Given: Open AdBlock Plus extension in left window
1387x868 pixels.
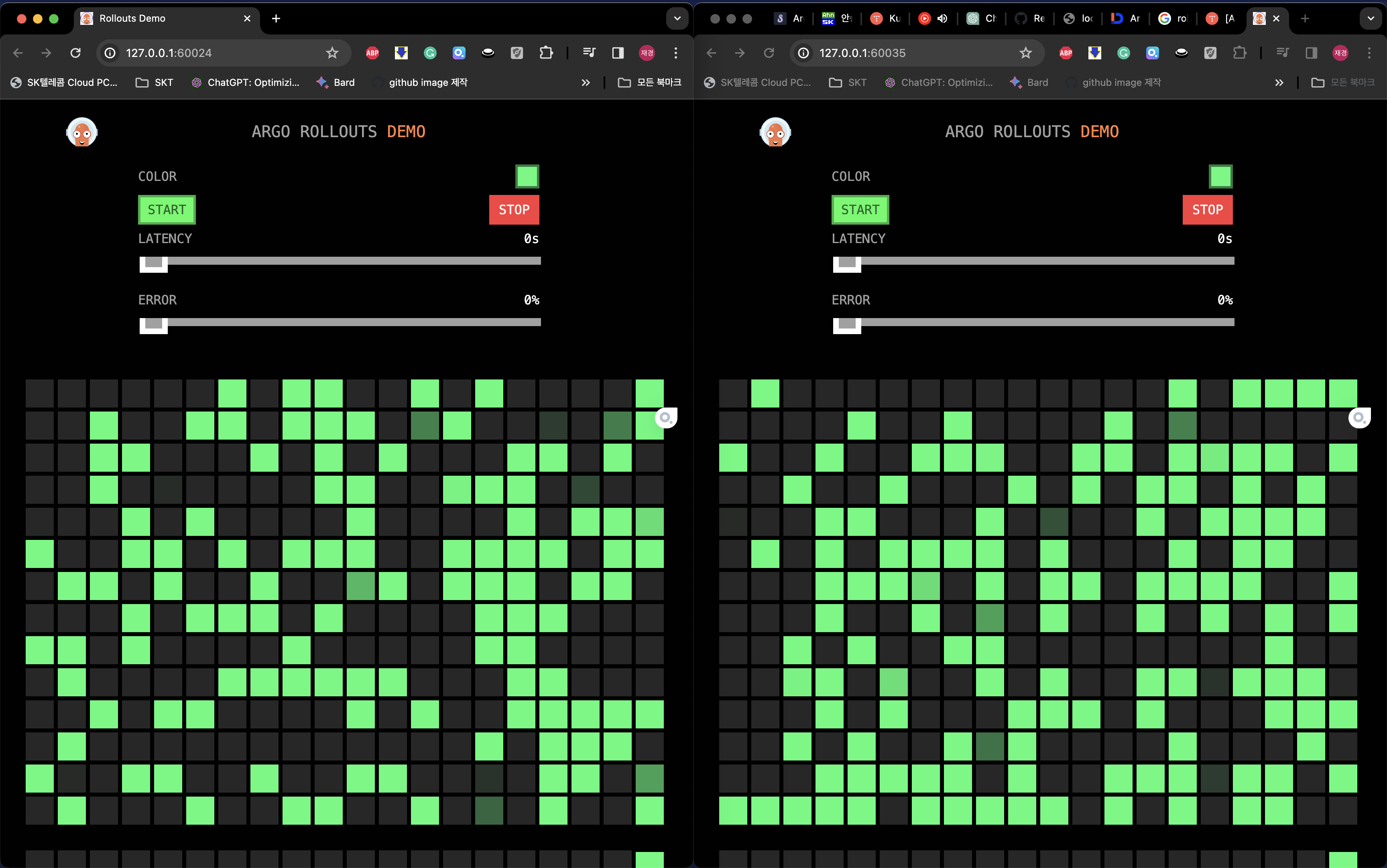Looking at the screenshot, I should tap(372, 53).
